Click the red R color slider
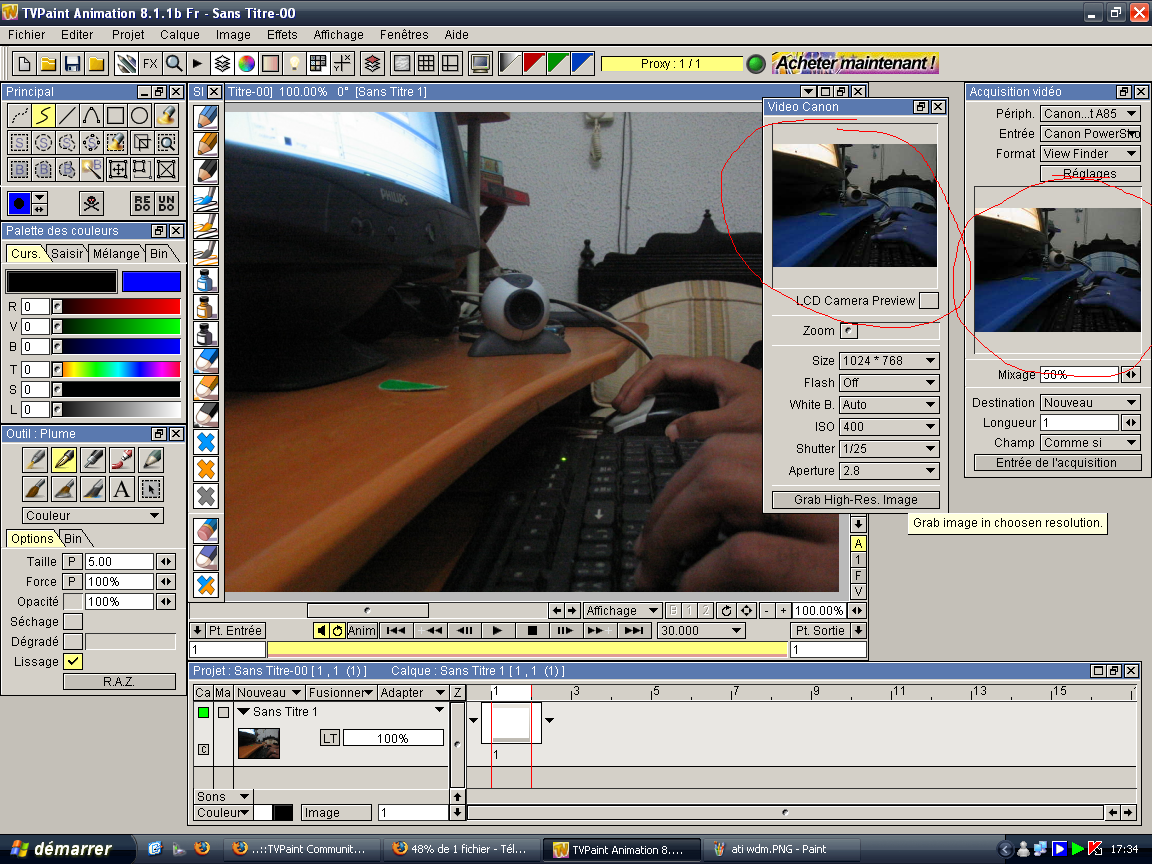This screenshot has height=864, width=1152. tap(117, 306)
